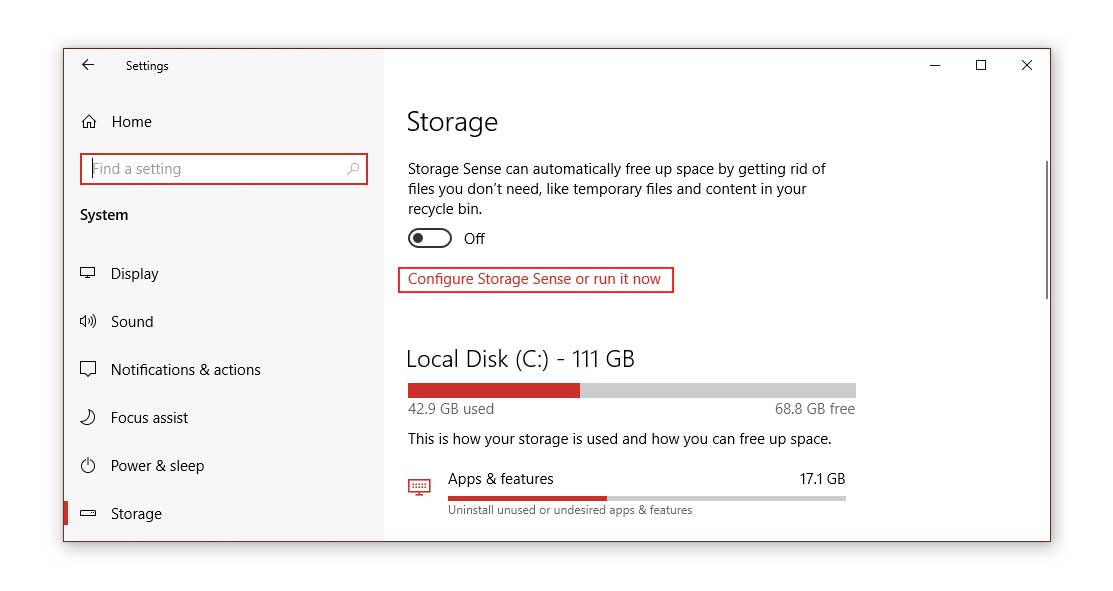Click the Home house icon

[89, 122]
